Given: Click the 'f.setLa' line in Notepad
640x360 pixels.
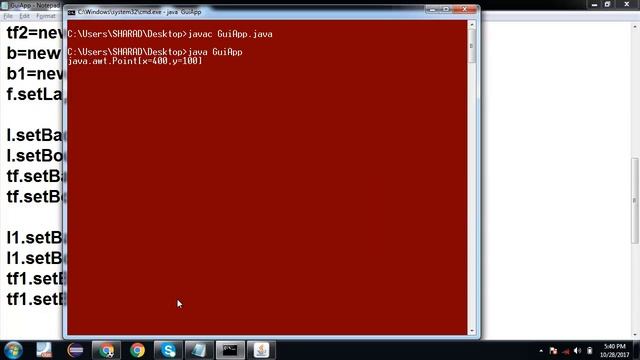Looking at the screenshot, I should point(35,94).
